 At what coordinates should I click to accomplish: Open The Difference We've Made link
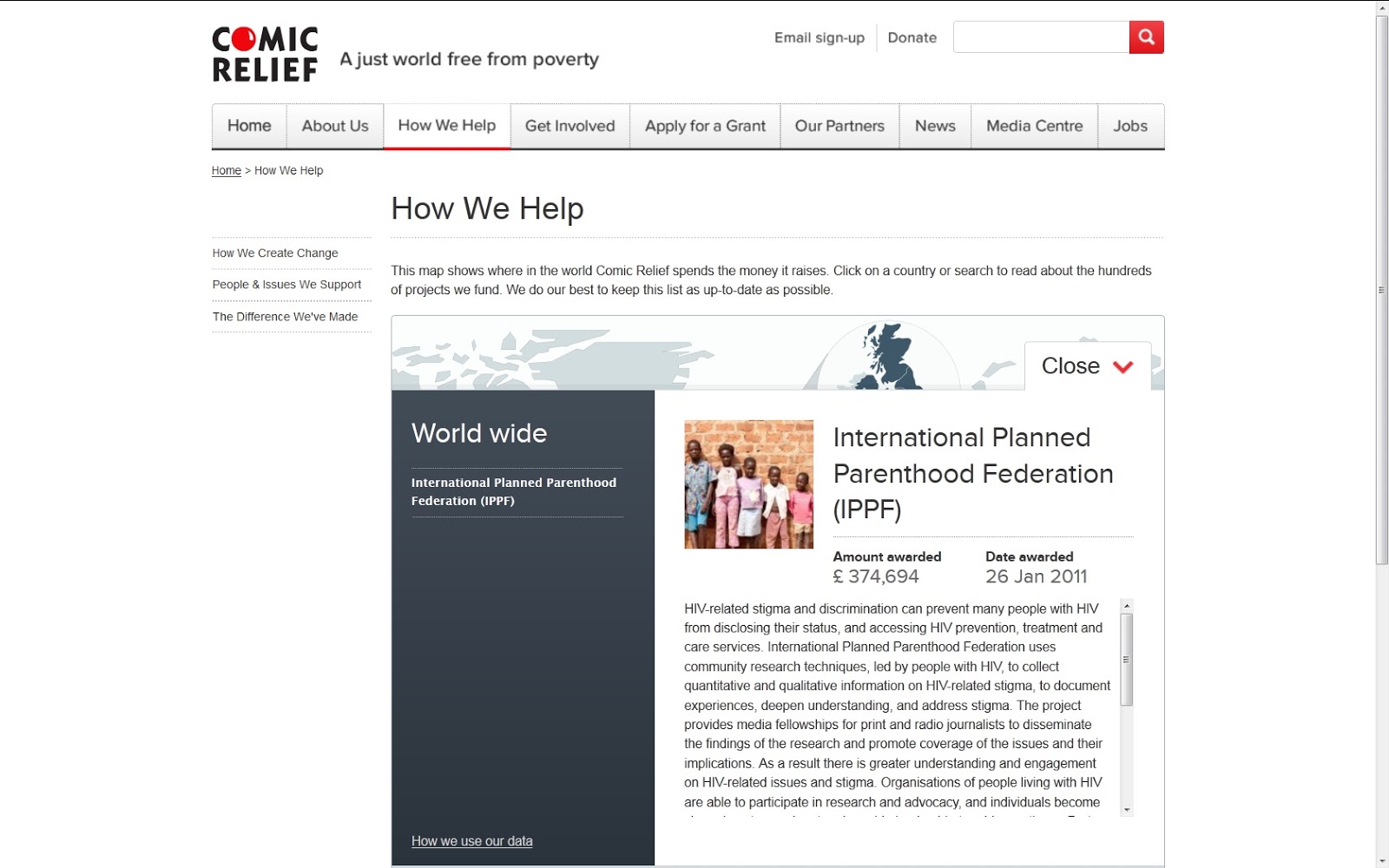(285, 317)
